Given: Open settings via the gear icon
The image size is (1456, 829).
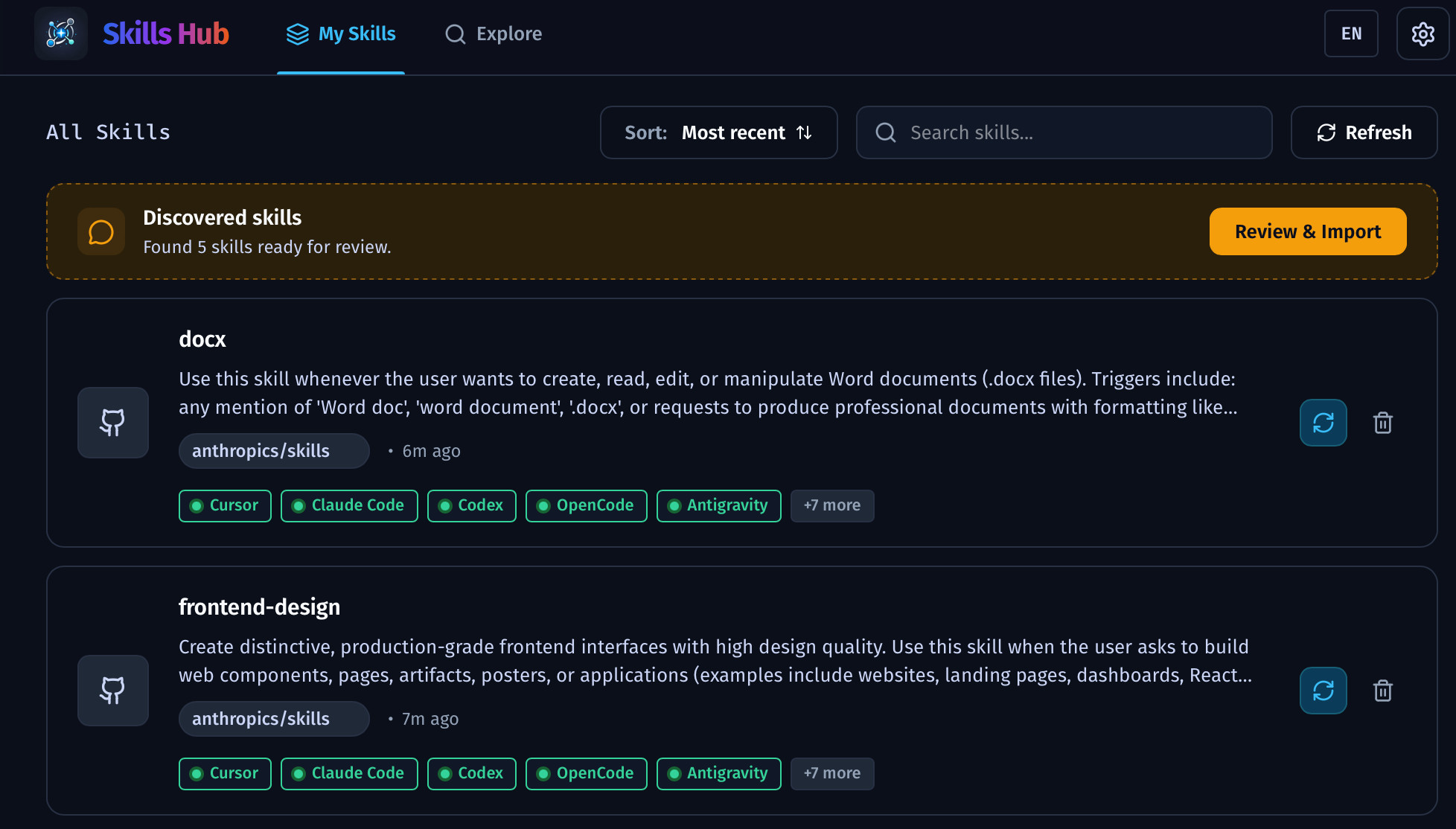Looking at the screenshot, I should pos(1423,33).
